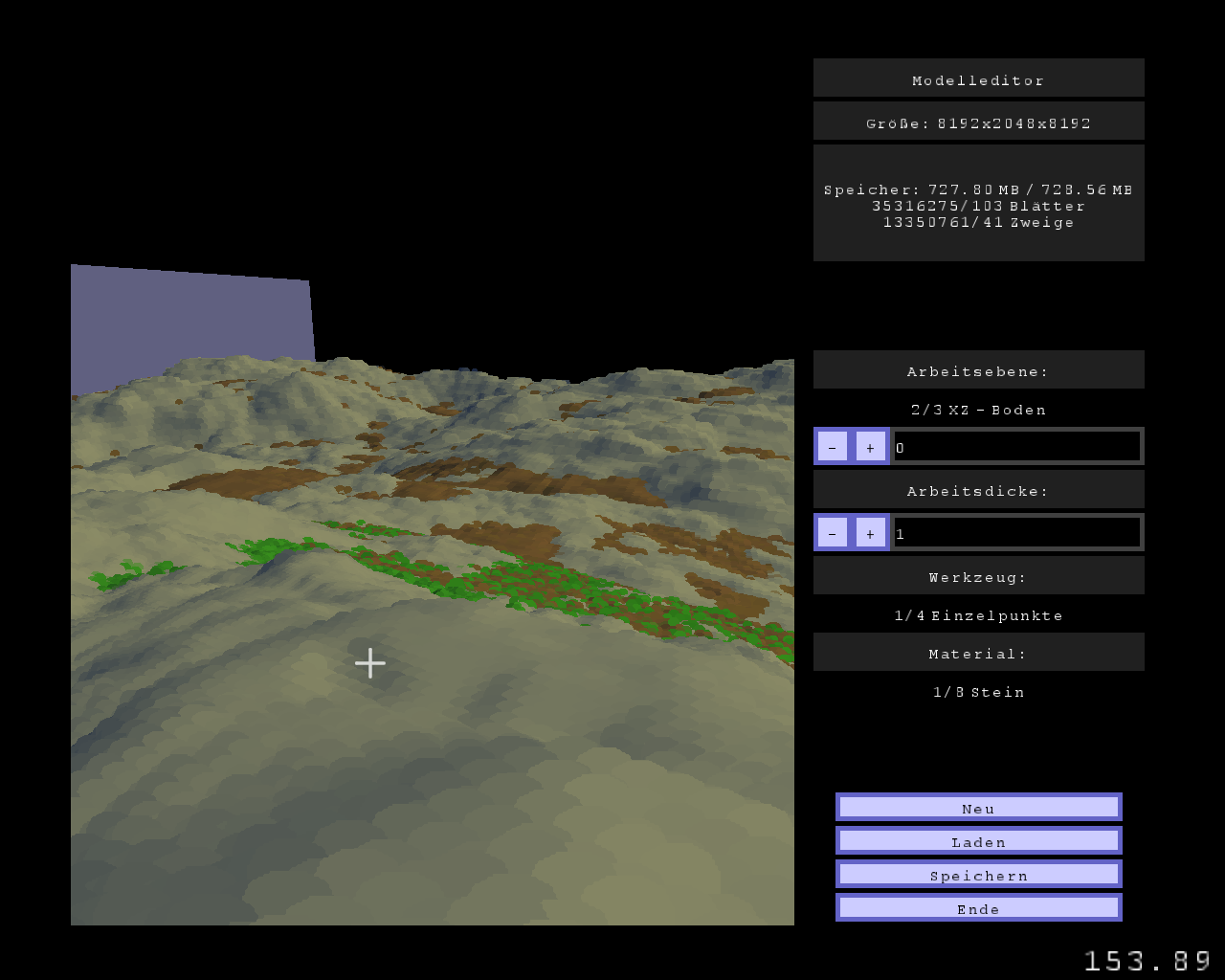Click the Werkzeug header label

click(x=978, y=576)
